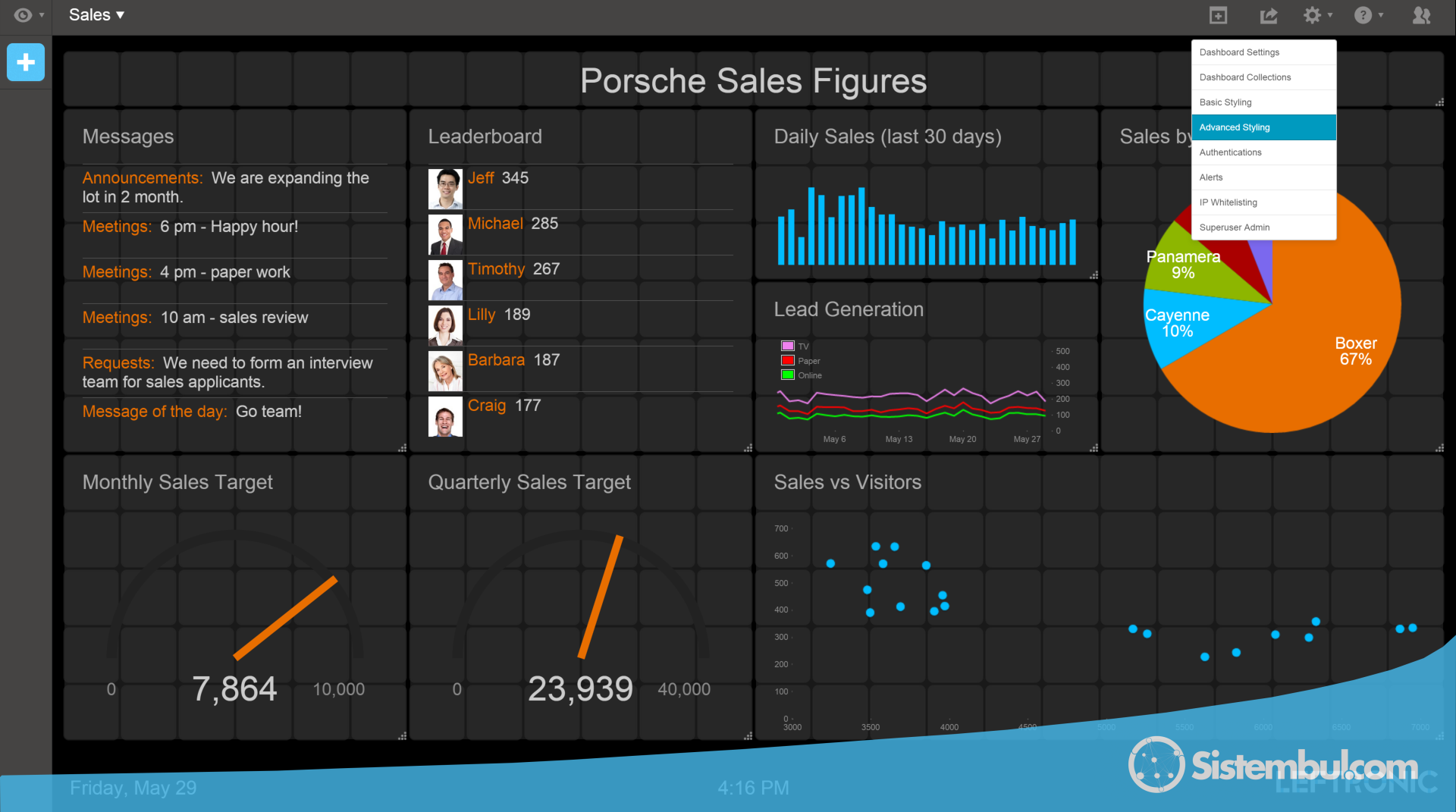Click the Messages widget resize handle
Screen dimensions: 1456x812
[403, 448]
